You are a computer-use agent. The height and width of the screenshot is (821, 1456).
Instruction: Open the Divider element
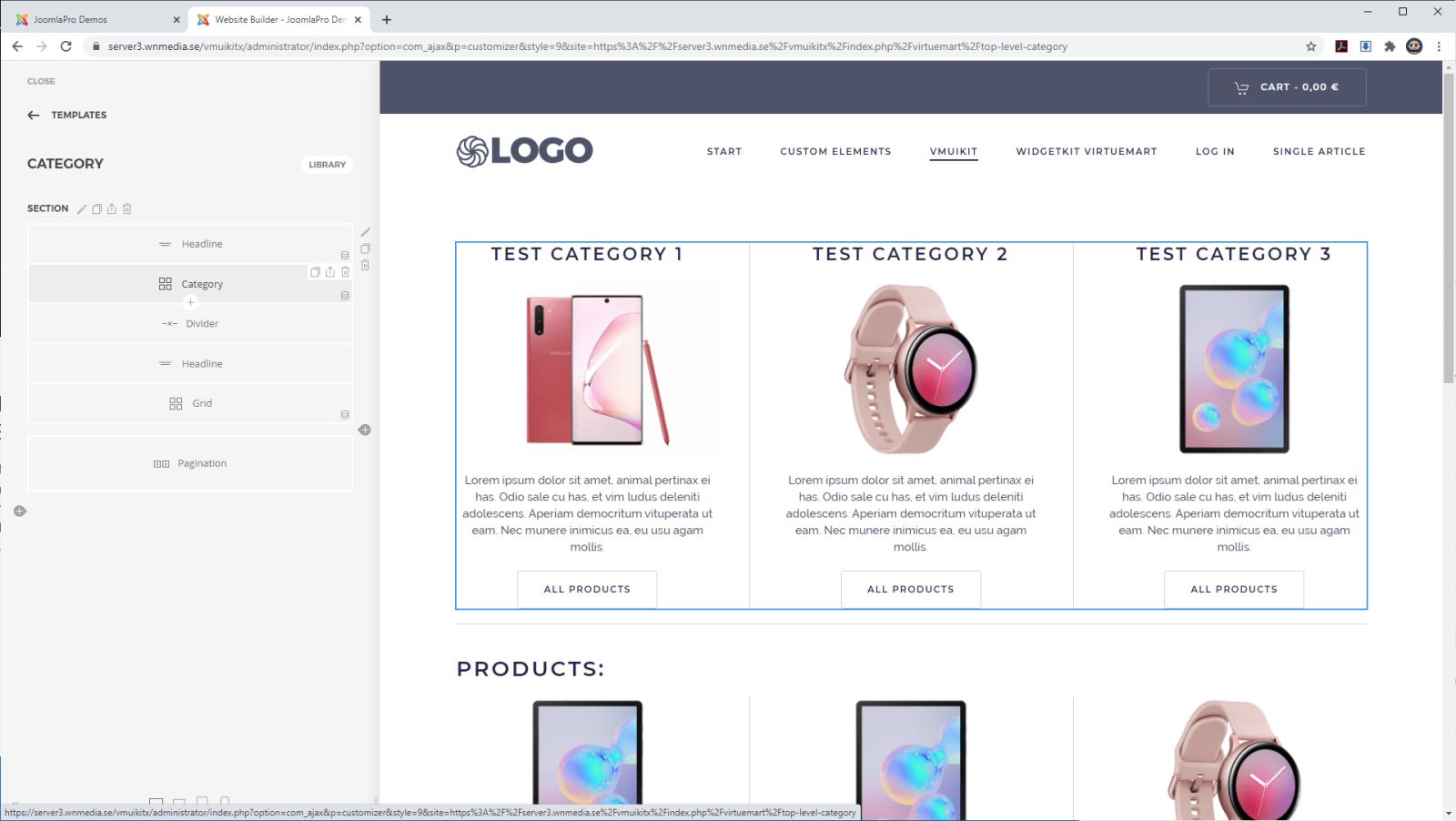tap(190, 323)
